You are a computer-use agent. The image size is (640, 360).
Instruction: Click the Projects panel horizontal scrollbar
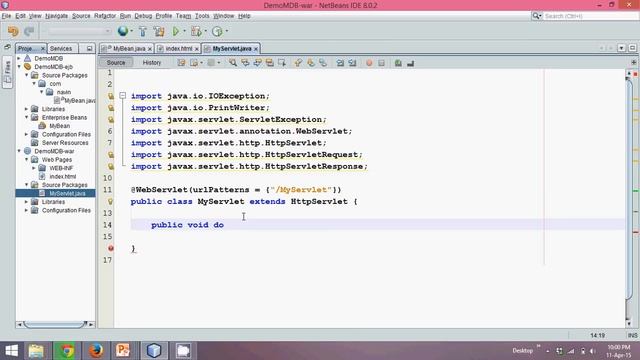pos(55,324)
